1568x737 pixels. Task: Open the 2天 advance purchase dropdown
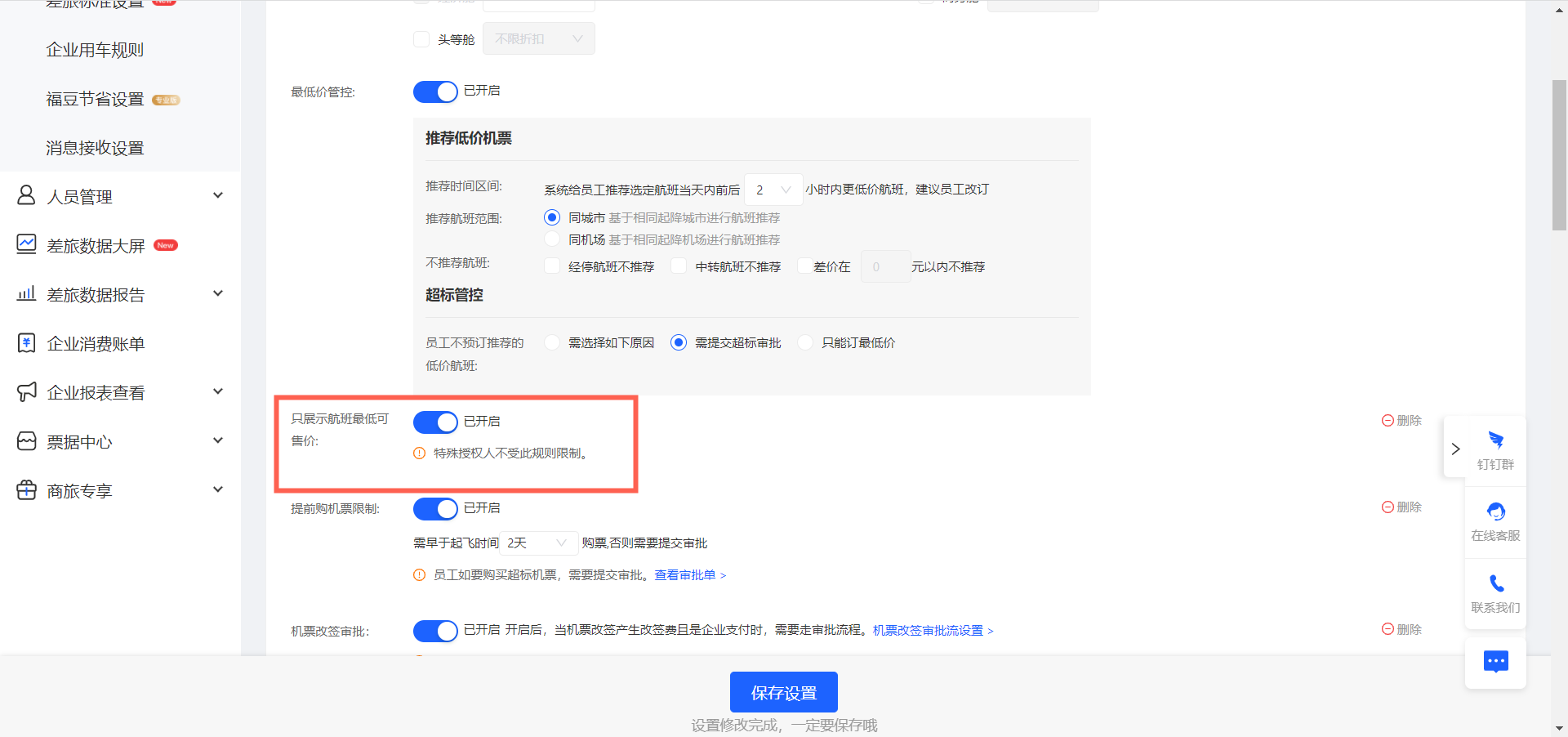point(538,543)
